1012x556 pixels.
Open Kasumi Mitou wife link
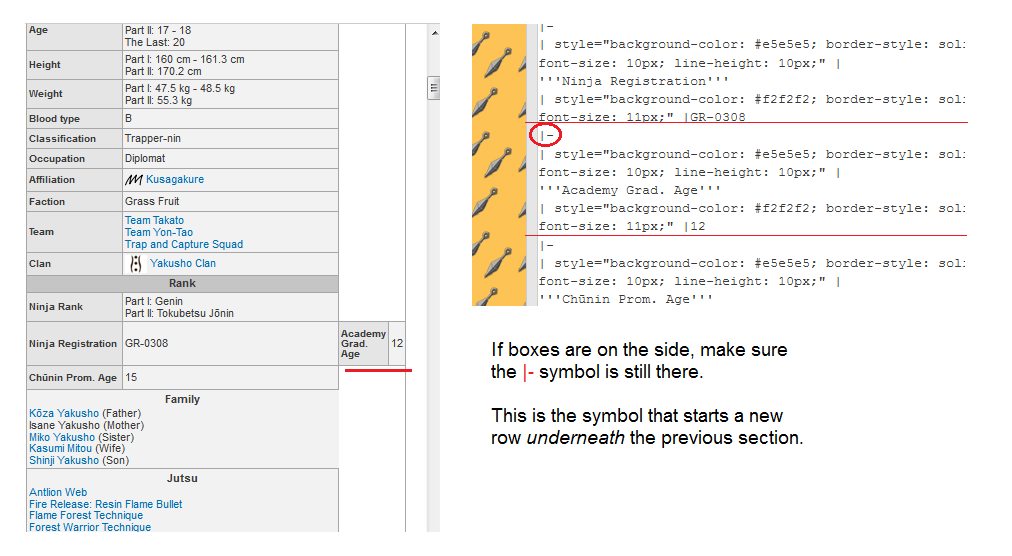61,448
